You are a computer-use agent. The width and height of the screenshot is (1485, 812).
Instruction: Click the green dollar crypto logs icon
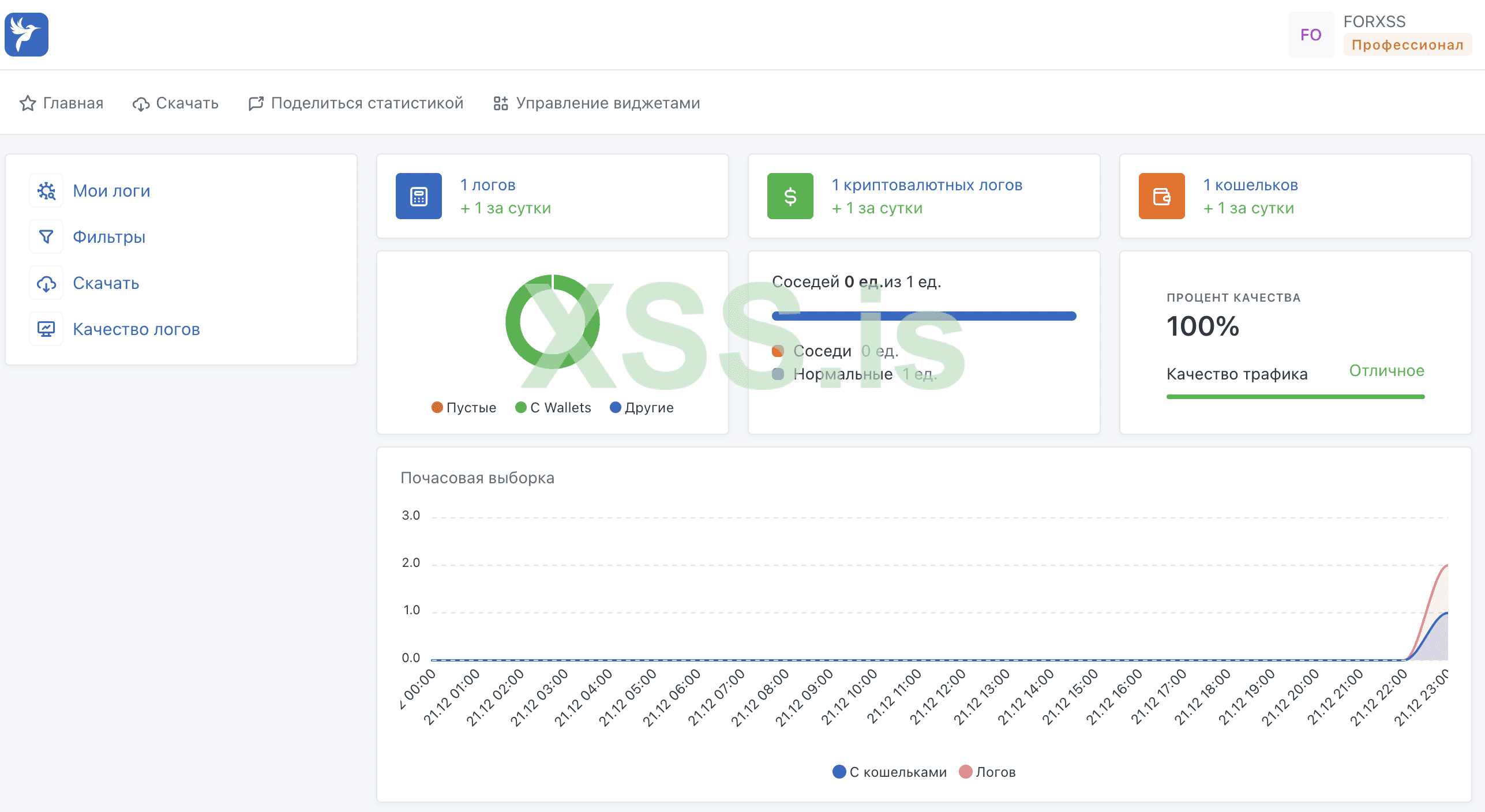(x=790, y=196)
